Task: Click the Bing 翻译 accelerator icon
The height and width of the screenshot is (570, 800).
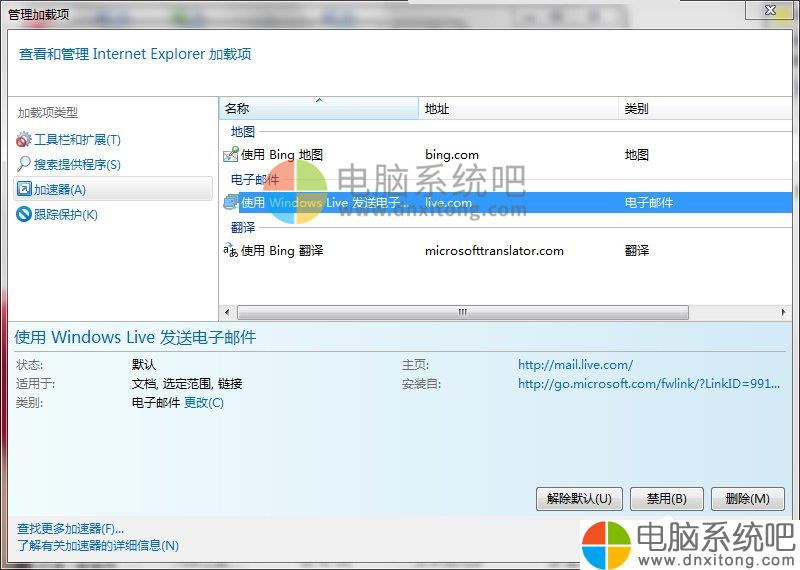Action: [x=230, y=251]
